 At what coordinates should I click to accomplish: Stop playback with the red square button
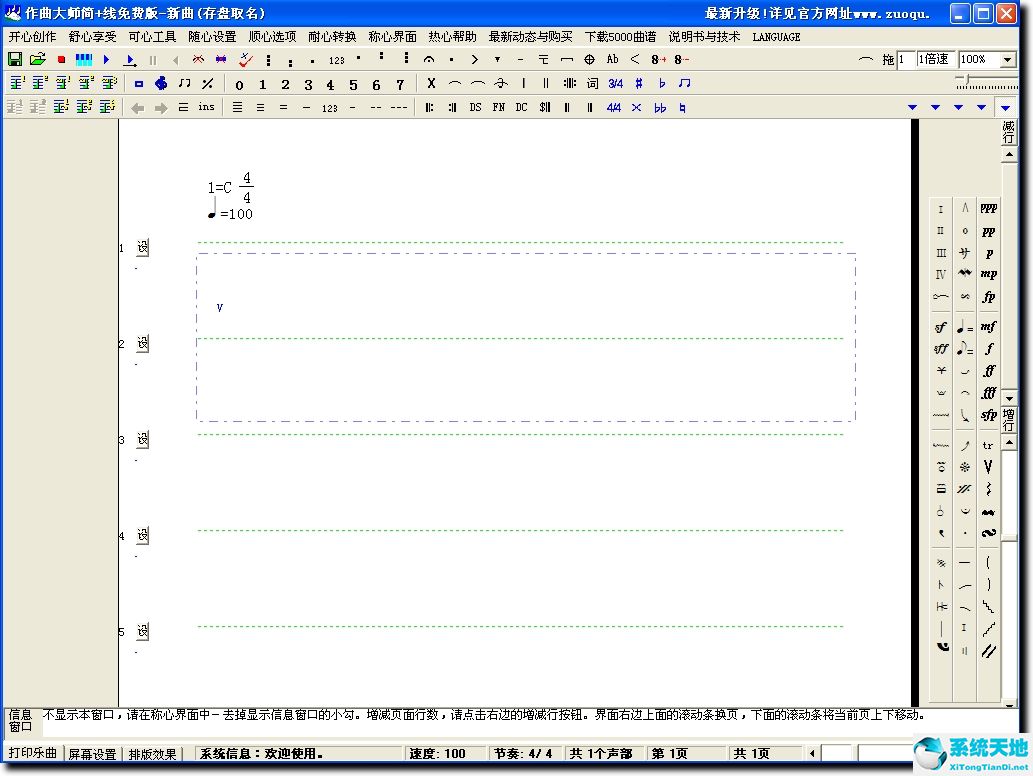[61, 59]
